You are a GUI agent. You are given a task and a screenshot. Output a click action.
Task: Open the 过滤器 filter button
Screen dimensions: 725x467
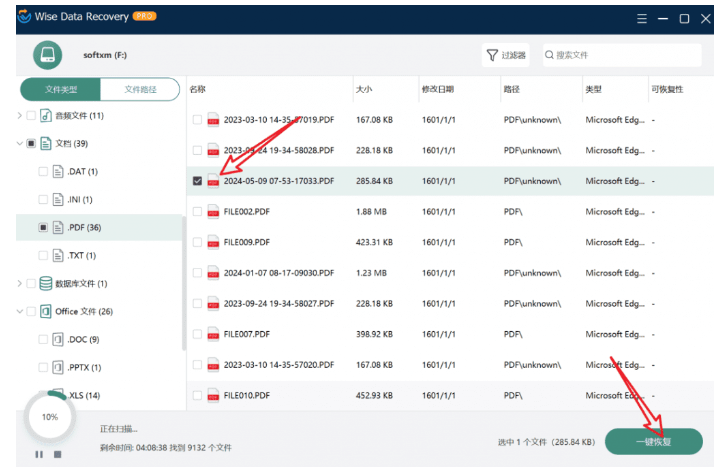506,56
